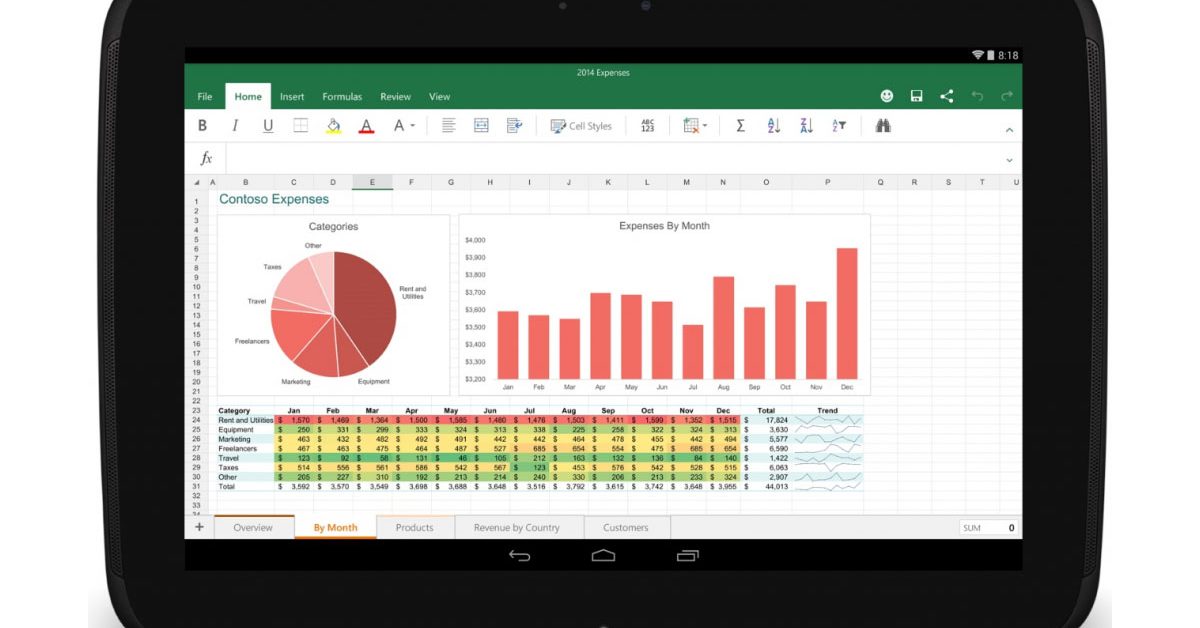Click the Save disk icon

coord(916,96)
